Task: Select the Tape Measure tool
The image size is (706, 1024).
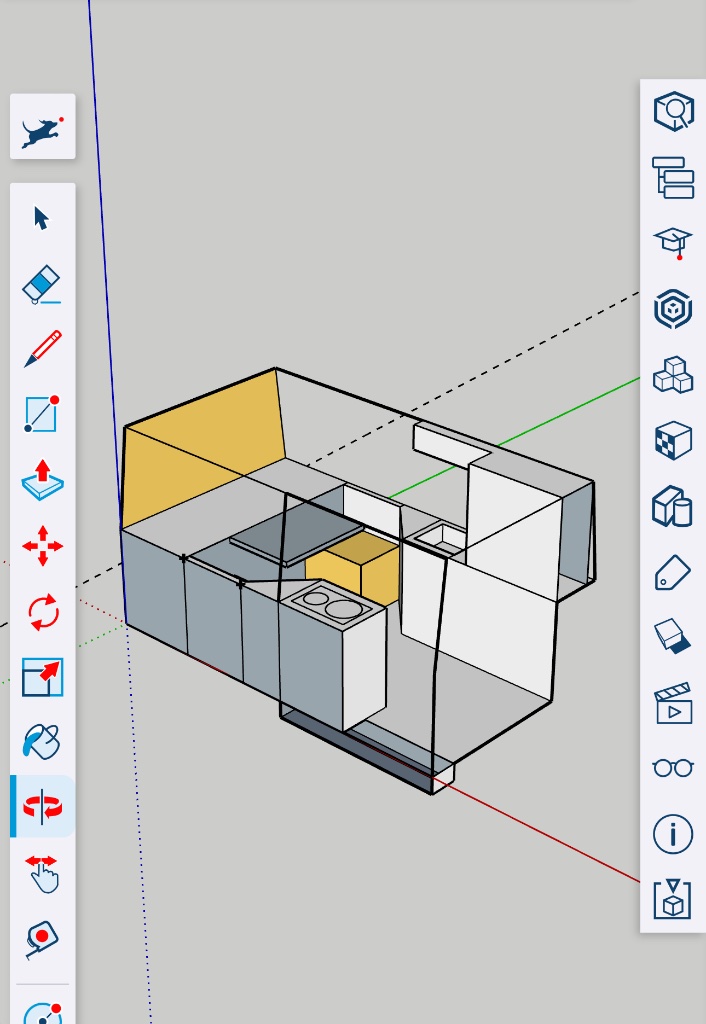Action: click(42, 938)
